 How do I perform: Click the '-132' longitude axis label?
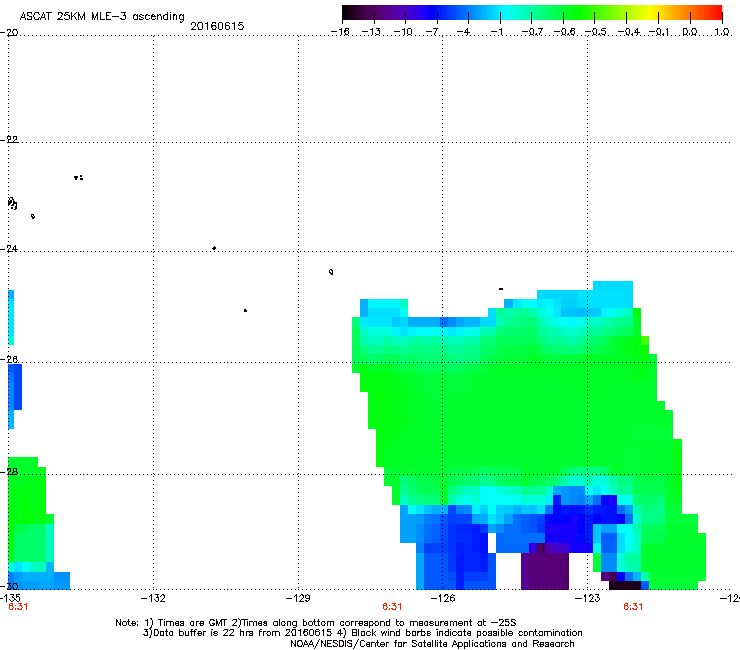tap(154, 598)
